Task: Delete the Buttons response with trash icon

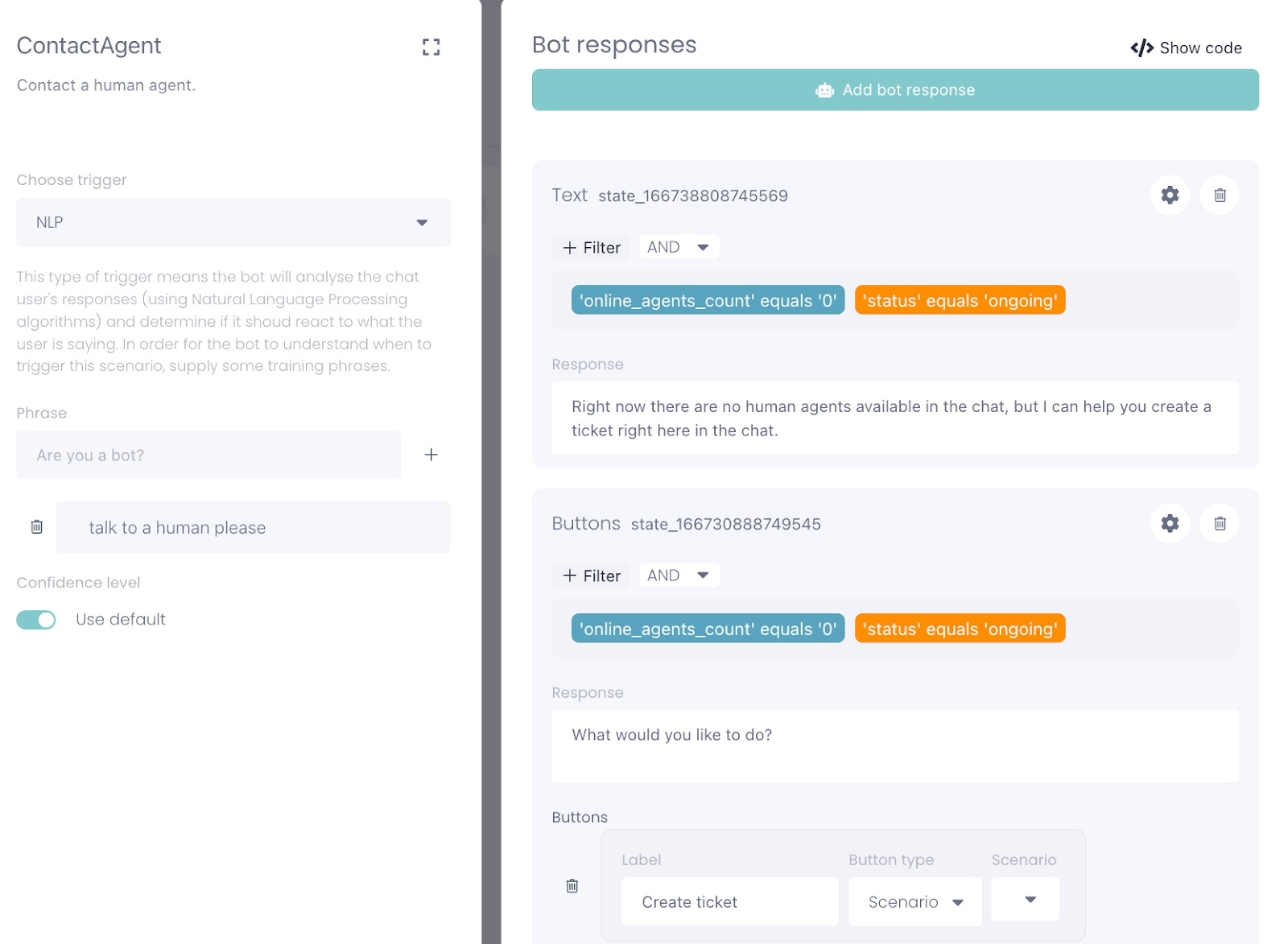Action: 1219,523
